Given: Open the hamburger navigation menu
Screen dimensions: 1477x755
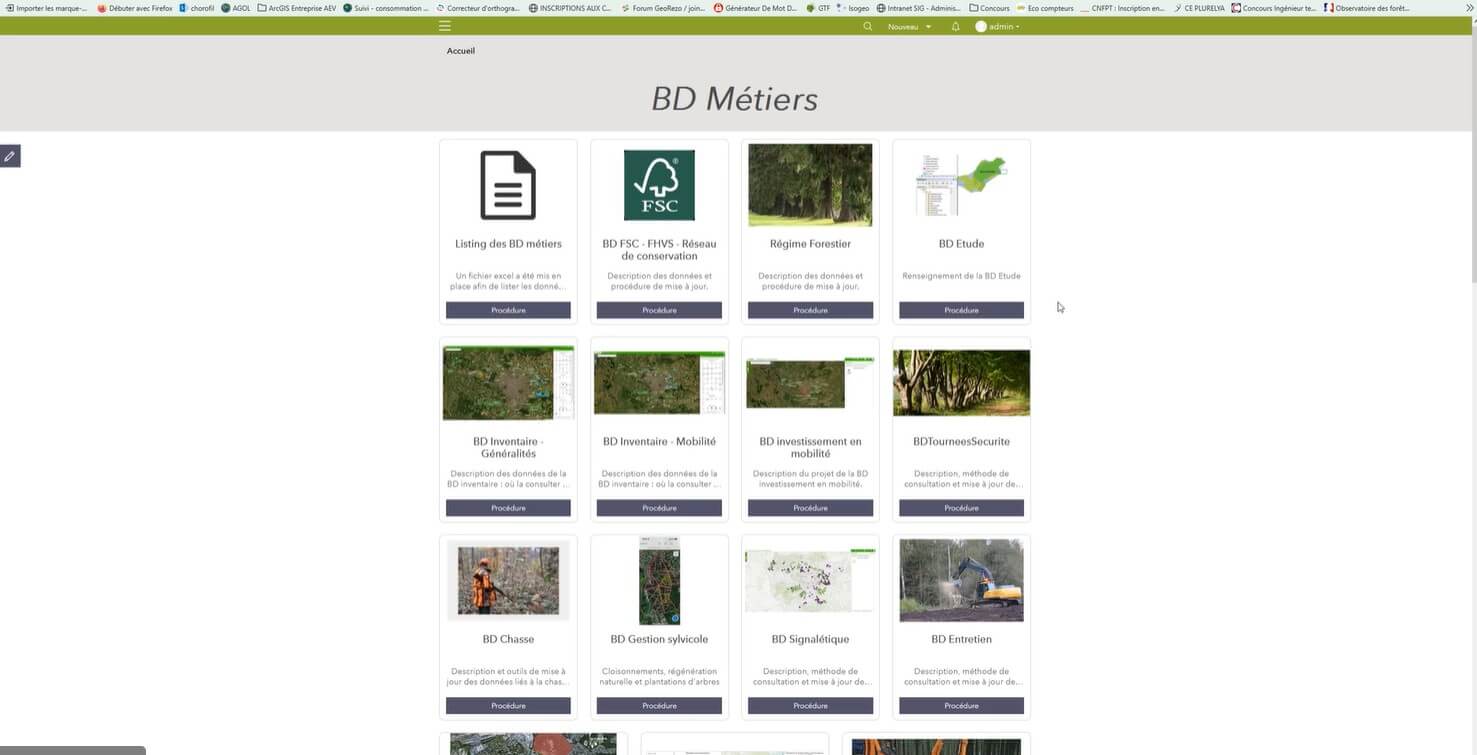Looking at the screenshot, I should (445, 26).
